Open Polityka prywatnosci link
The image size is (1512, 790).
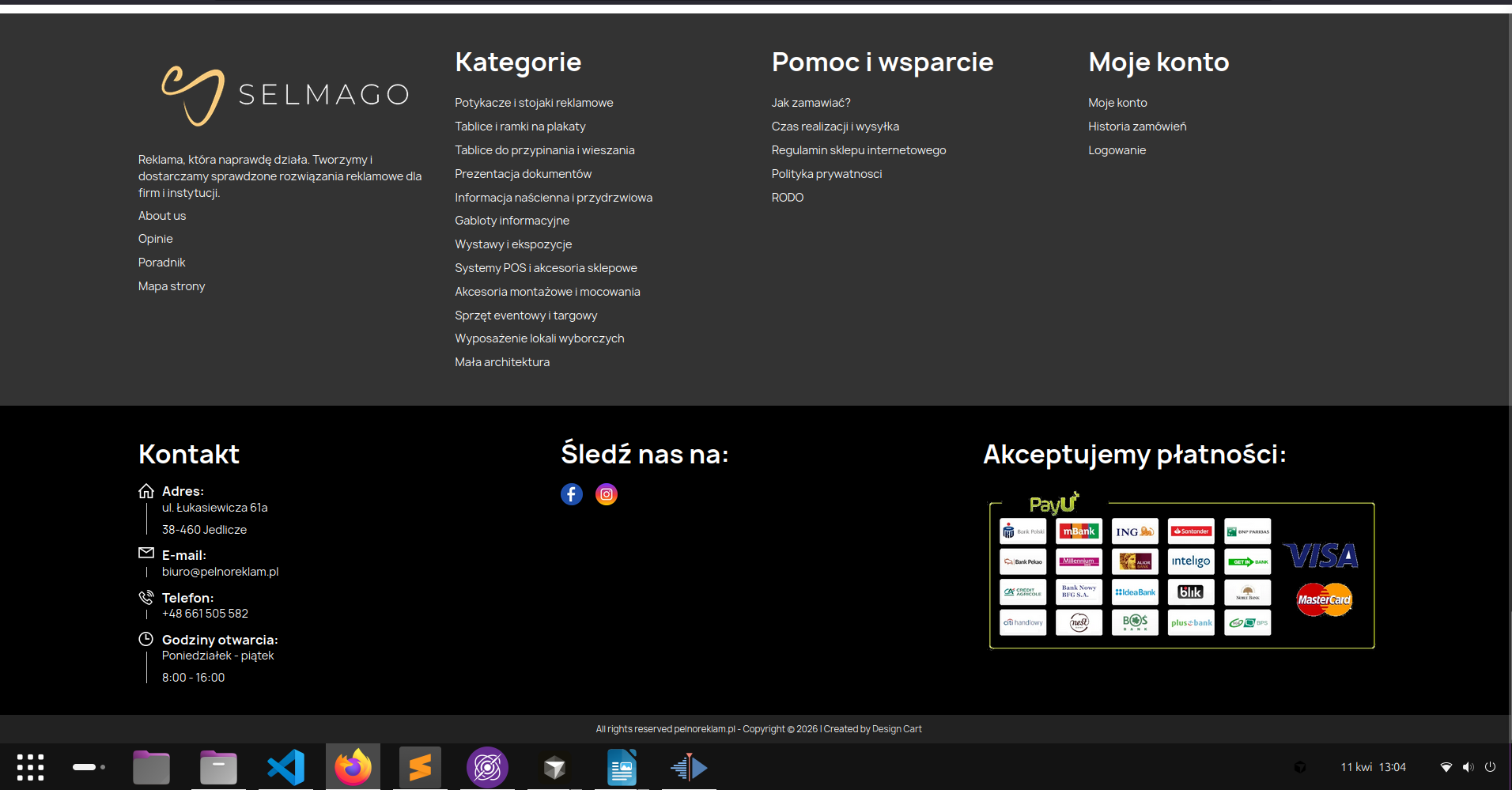click(x=826, y=174)
